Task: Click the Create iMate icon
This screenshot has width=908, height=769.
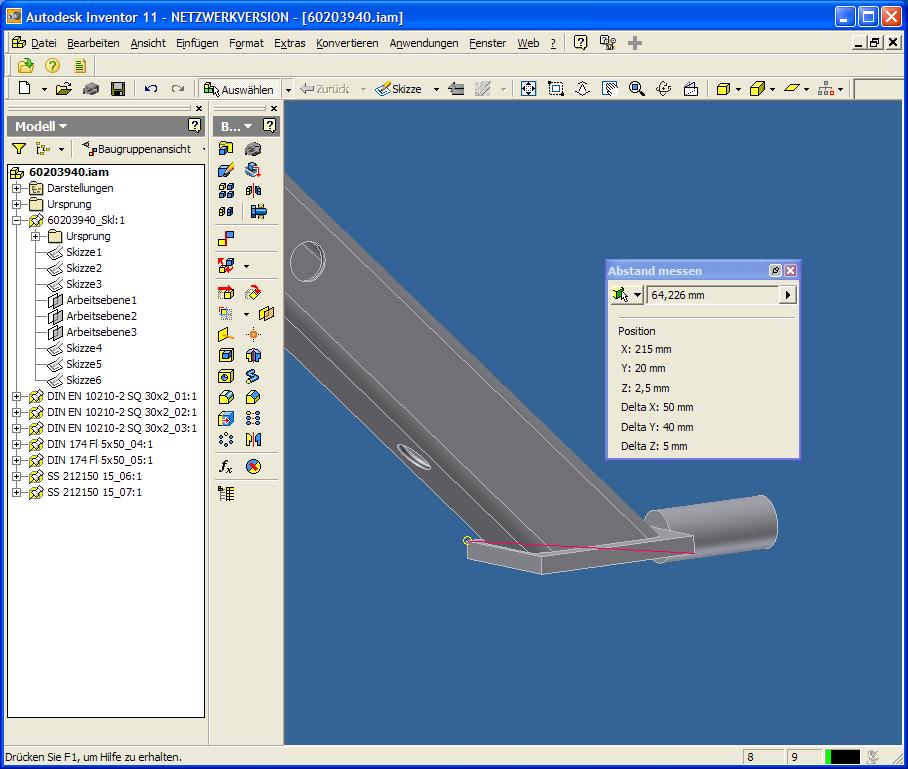Action: (x=253, y=466)
